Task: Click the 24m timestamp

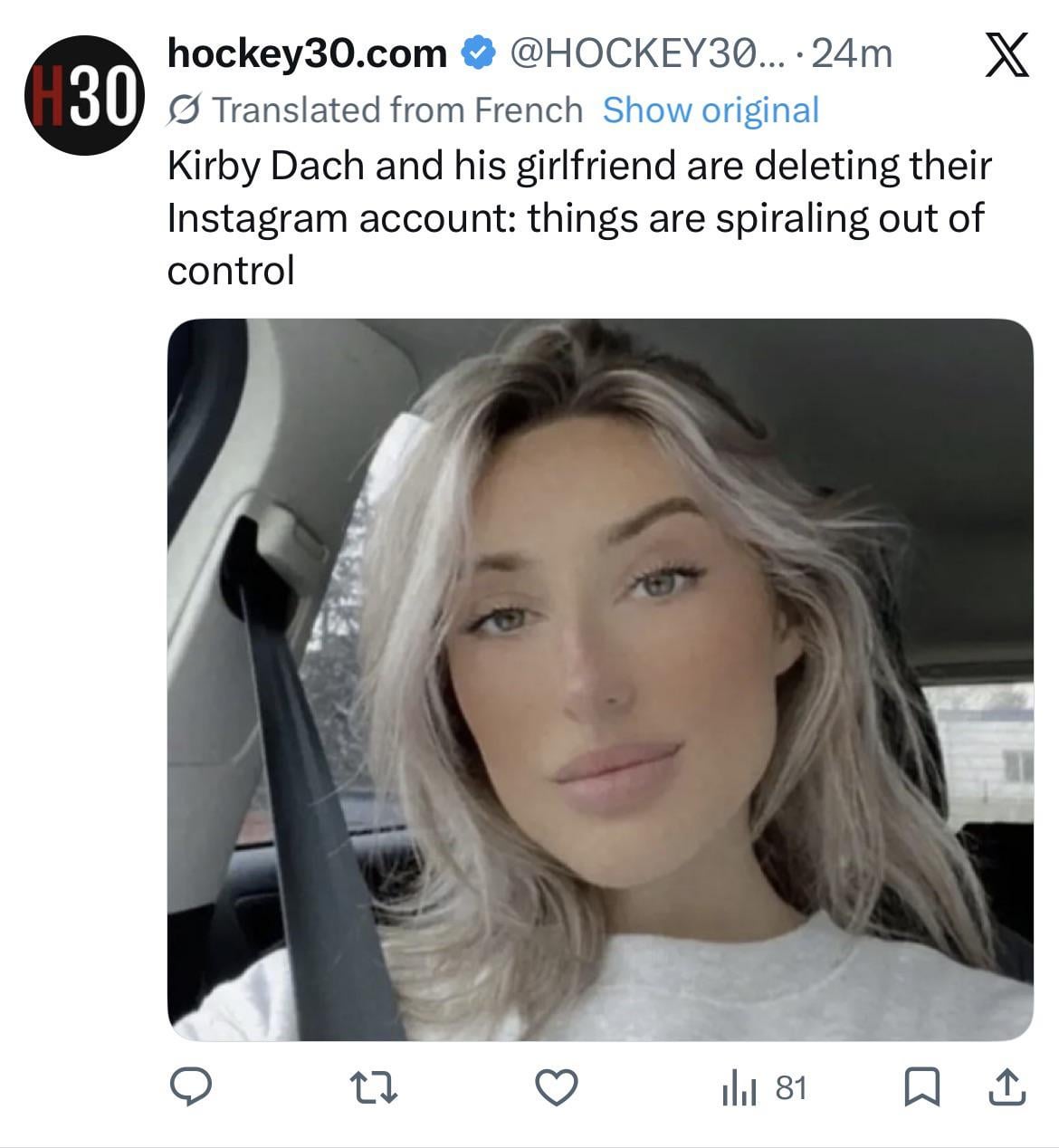Action: [852, 54]
